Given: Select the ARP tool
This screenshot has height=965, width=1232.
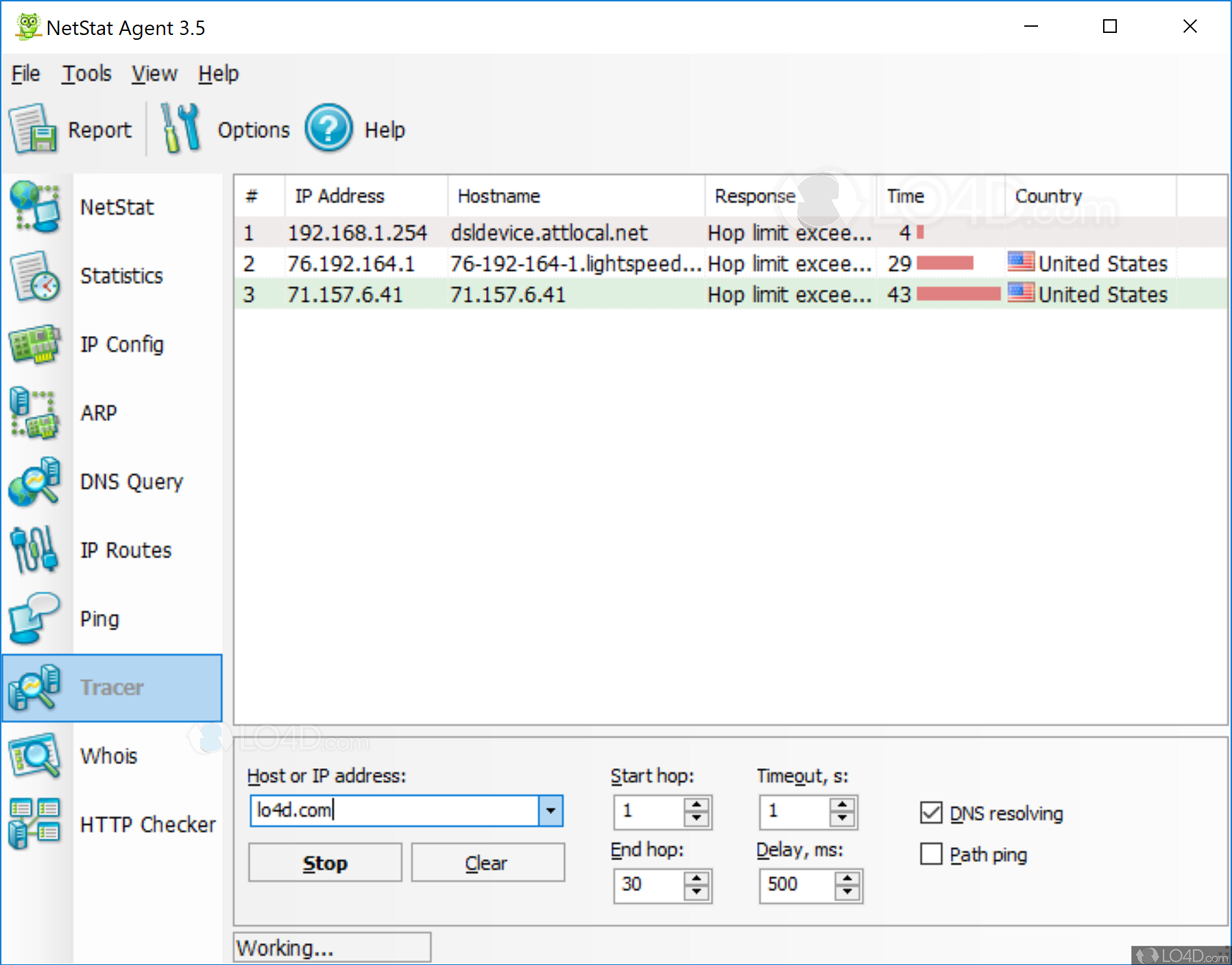Looking at the screenshot, I should tap(98, 412).
